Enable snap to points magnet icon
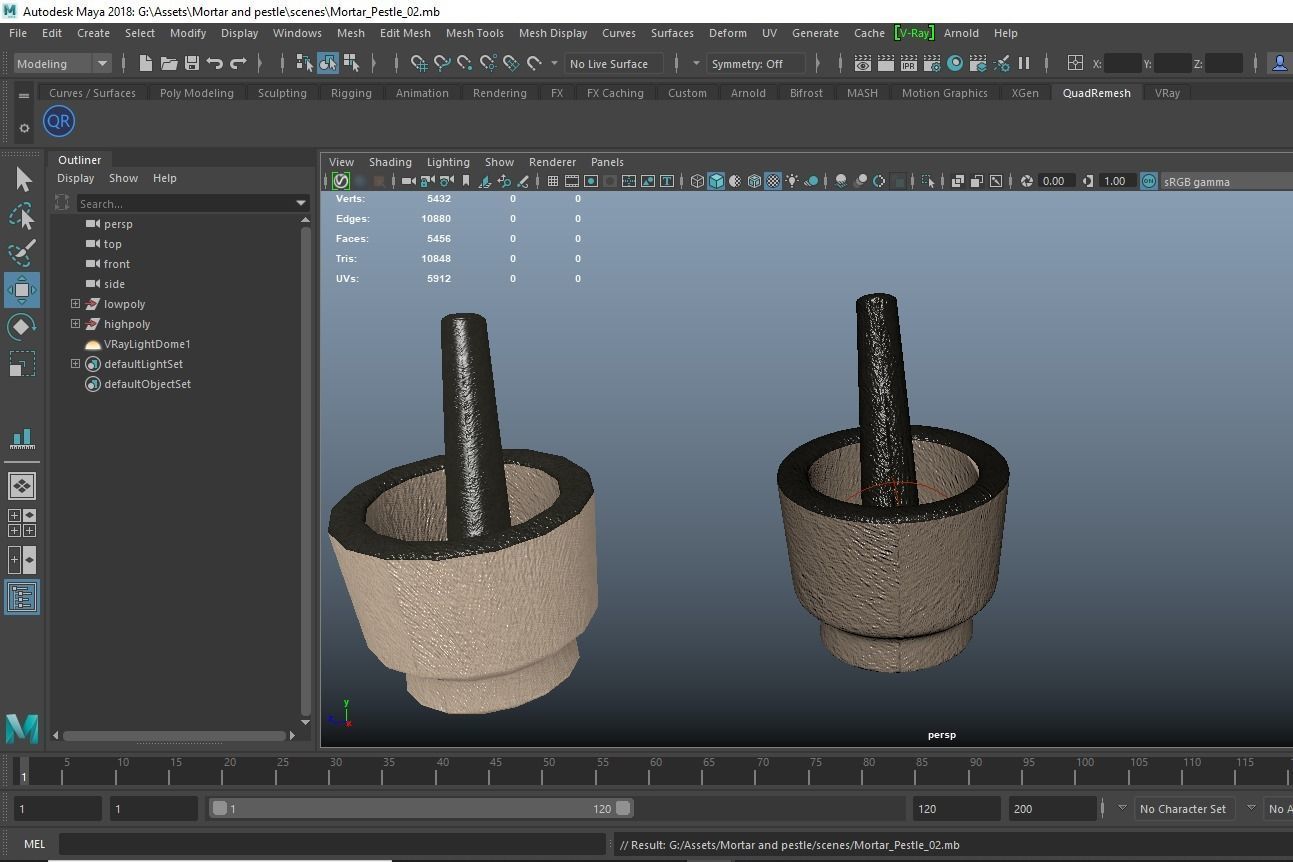The height and width of the screenshot is (862, 1293). pyautogui.click(x=465, y=63)
